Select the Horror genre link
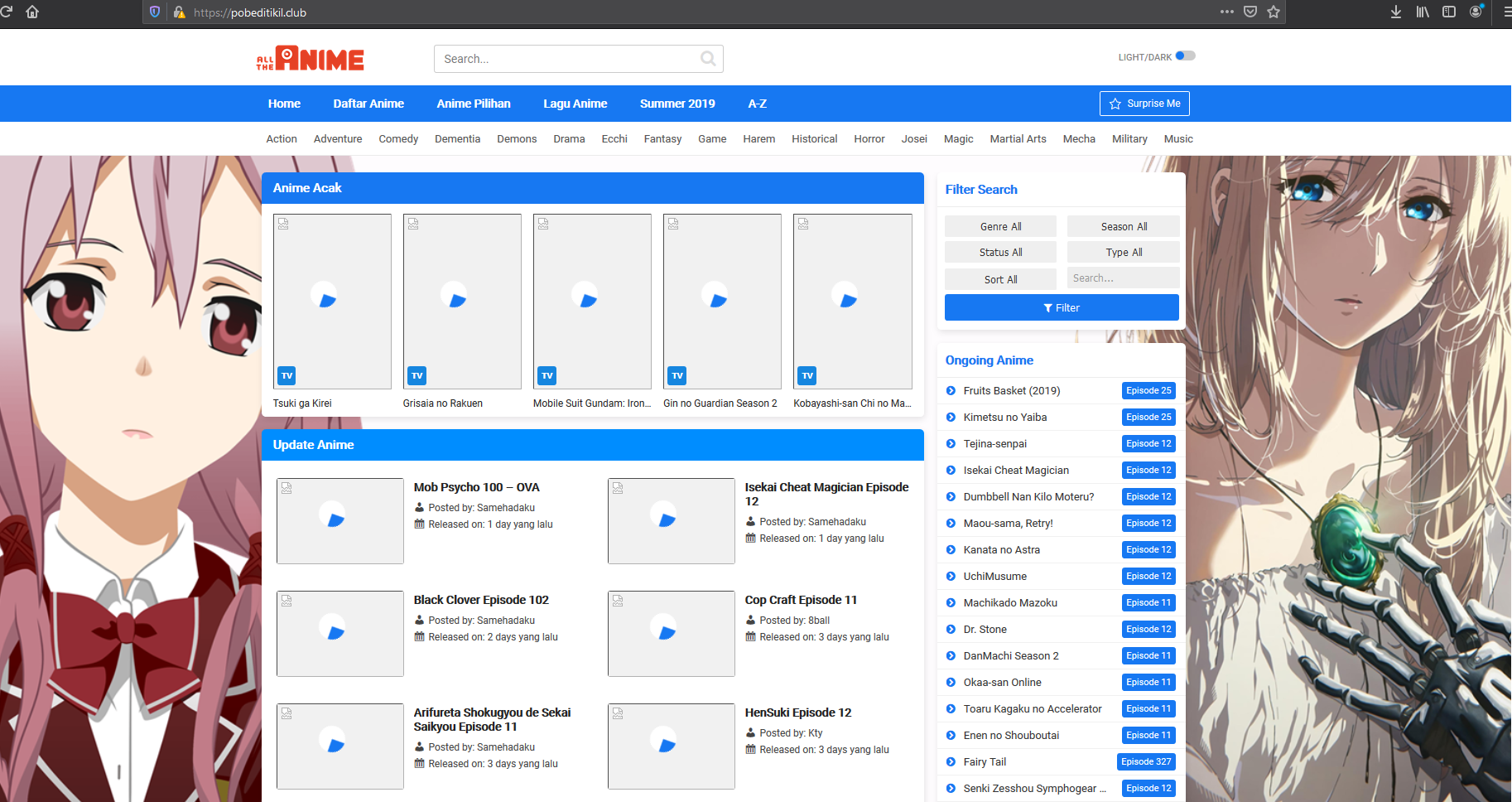1512x802 pixels. click(869, 139)
